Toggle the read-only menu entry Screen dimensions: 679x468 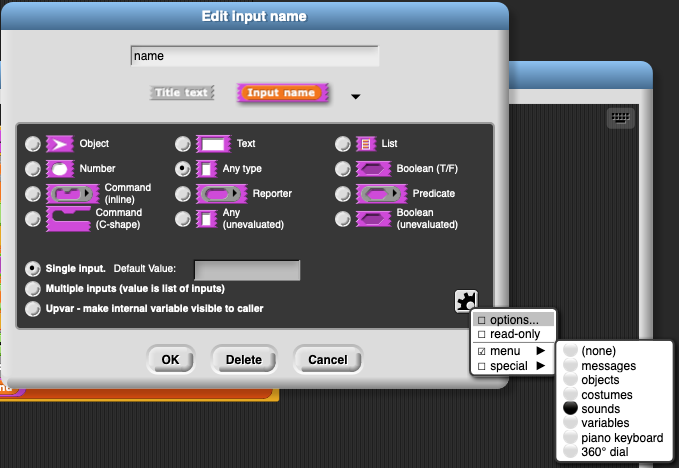point(513,334)
